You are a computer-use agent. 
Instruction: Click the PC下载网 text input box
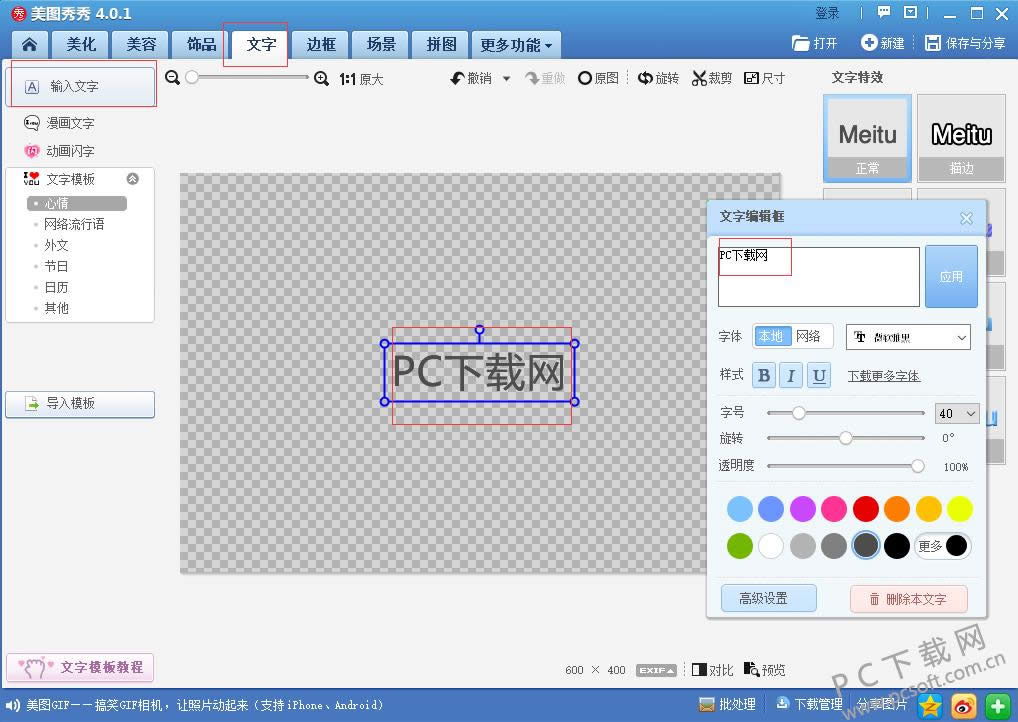tap(818, 277)
